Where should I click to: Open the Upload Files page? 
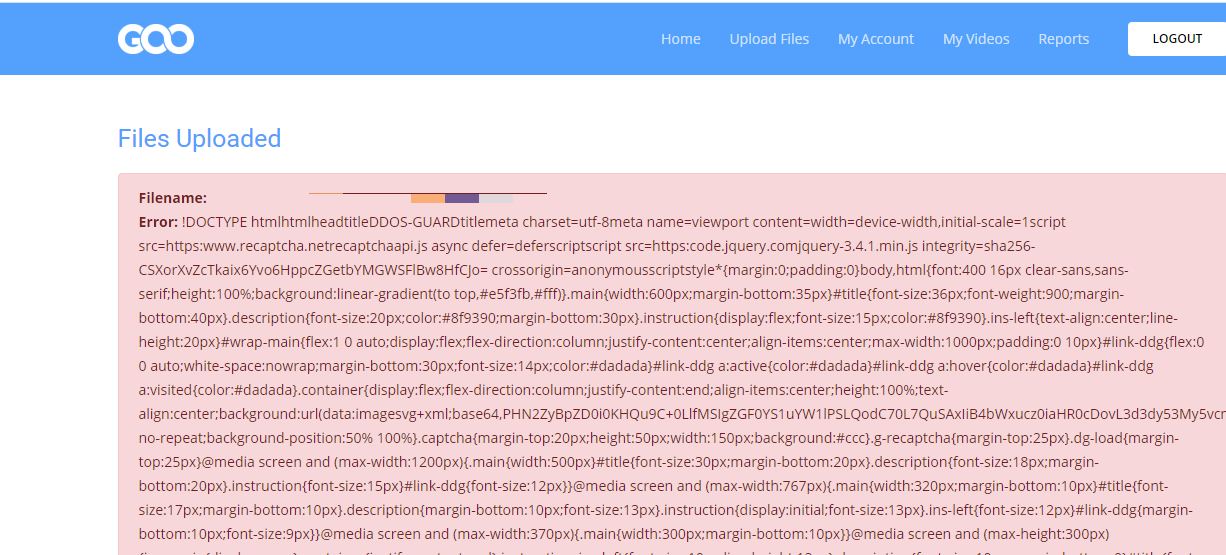(x=769, y=39)
